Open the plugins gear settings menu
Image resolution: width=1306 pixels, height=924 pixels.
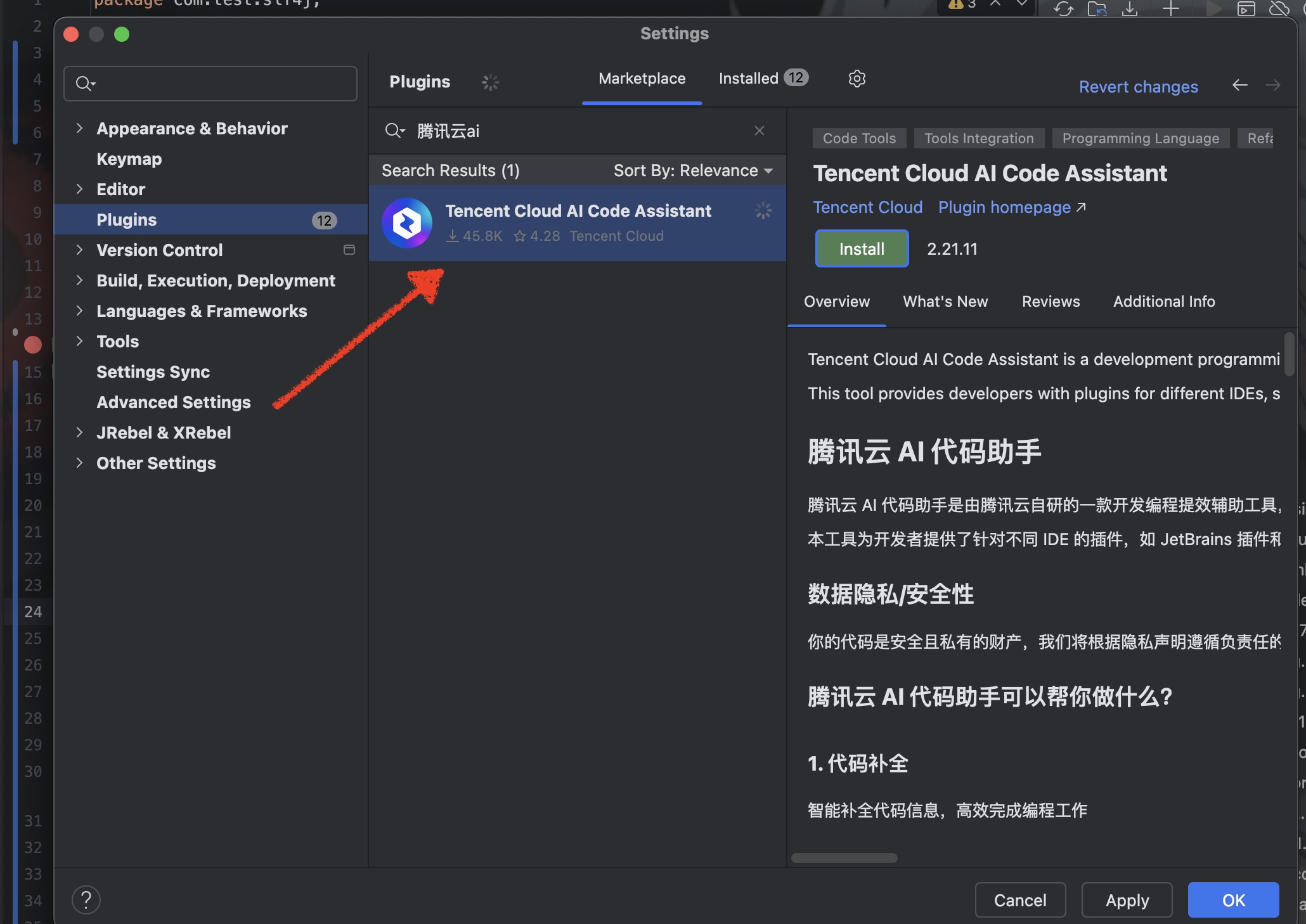tap(857, 79)
